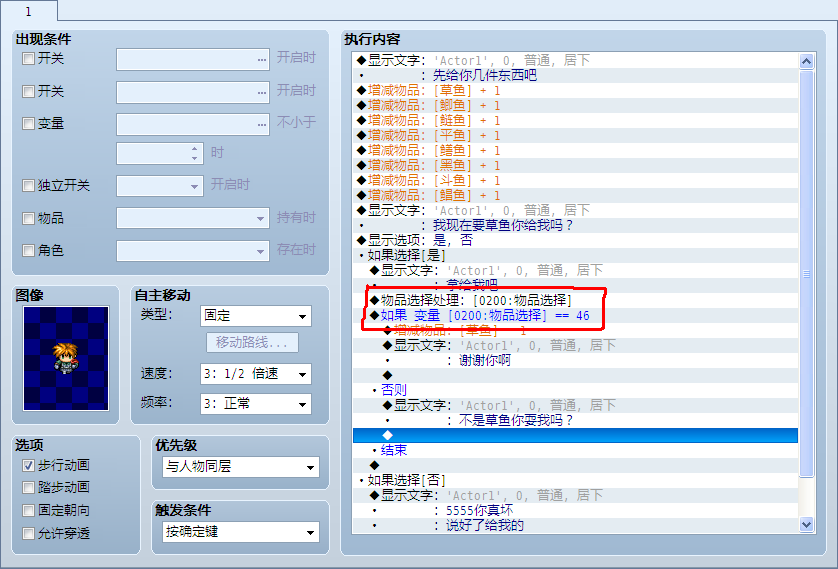
Task: Click the 移动路线... button
Action: (x=252, y=342)
